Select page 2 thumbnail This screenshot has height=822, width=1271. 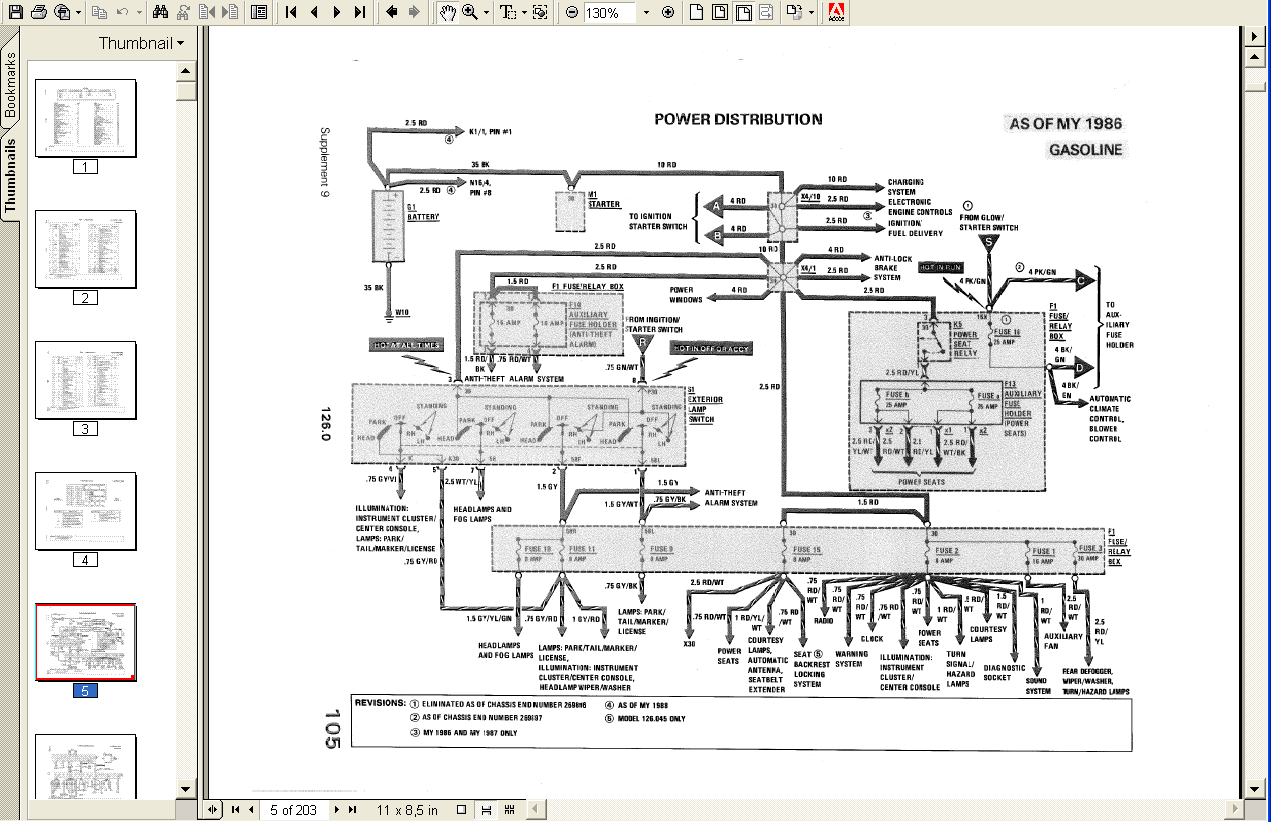click(x=86, y=249)
